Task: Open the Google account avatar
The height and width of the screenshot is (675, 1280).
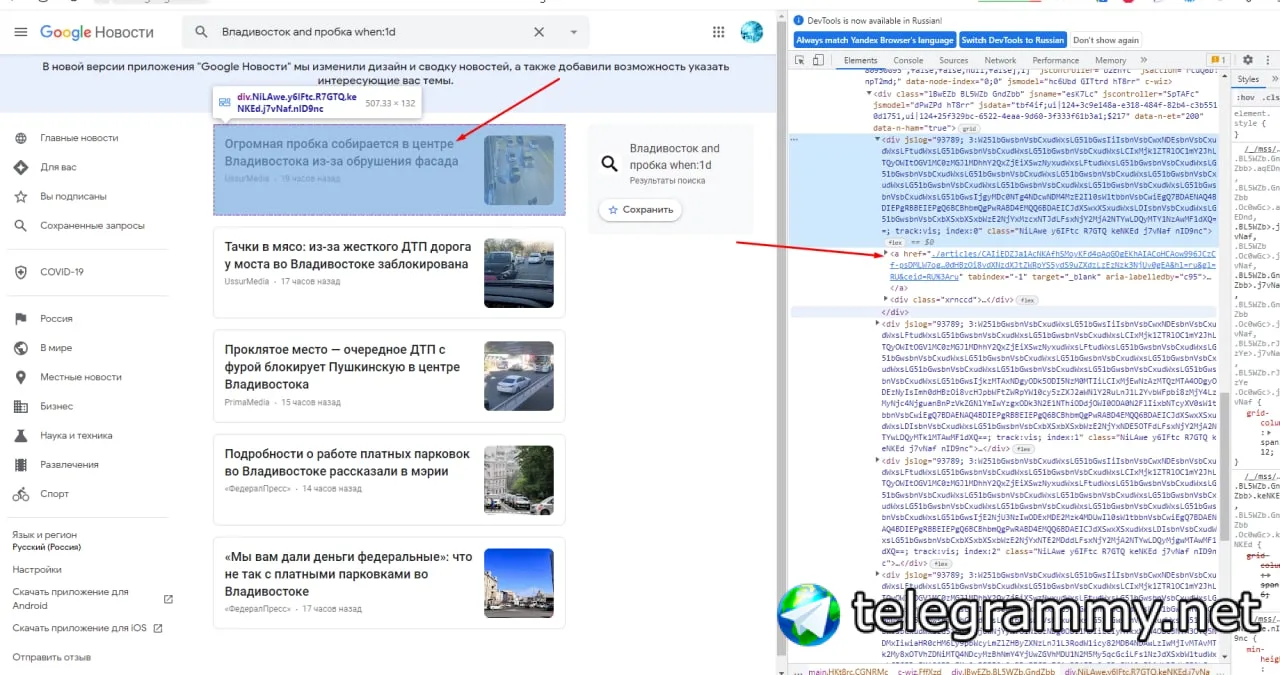Action: pos(752,32)
